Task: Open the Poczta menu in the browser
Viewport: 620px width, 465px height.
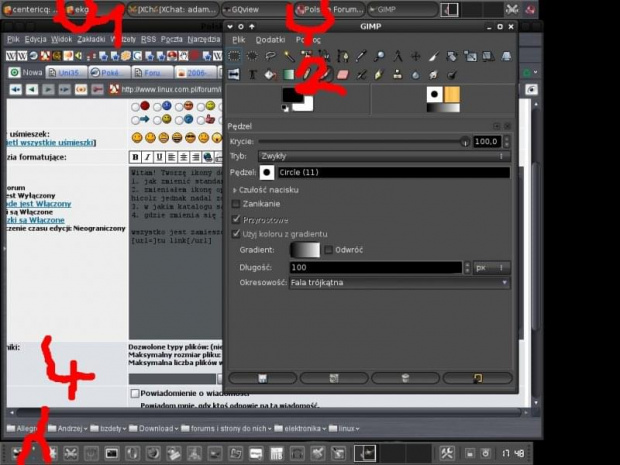Action: coord(172,39)
